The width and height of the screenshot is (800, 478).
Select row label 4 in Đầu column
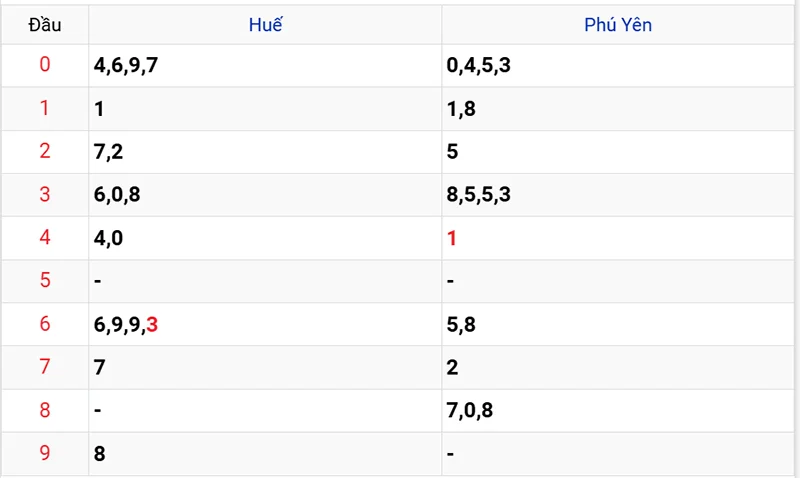tap(44, 238)
